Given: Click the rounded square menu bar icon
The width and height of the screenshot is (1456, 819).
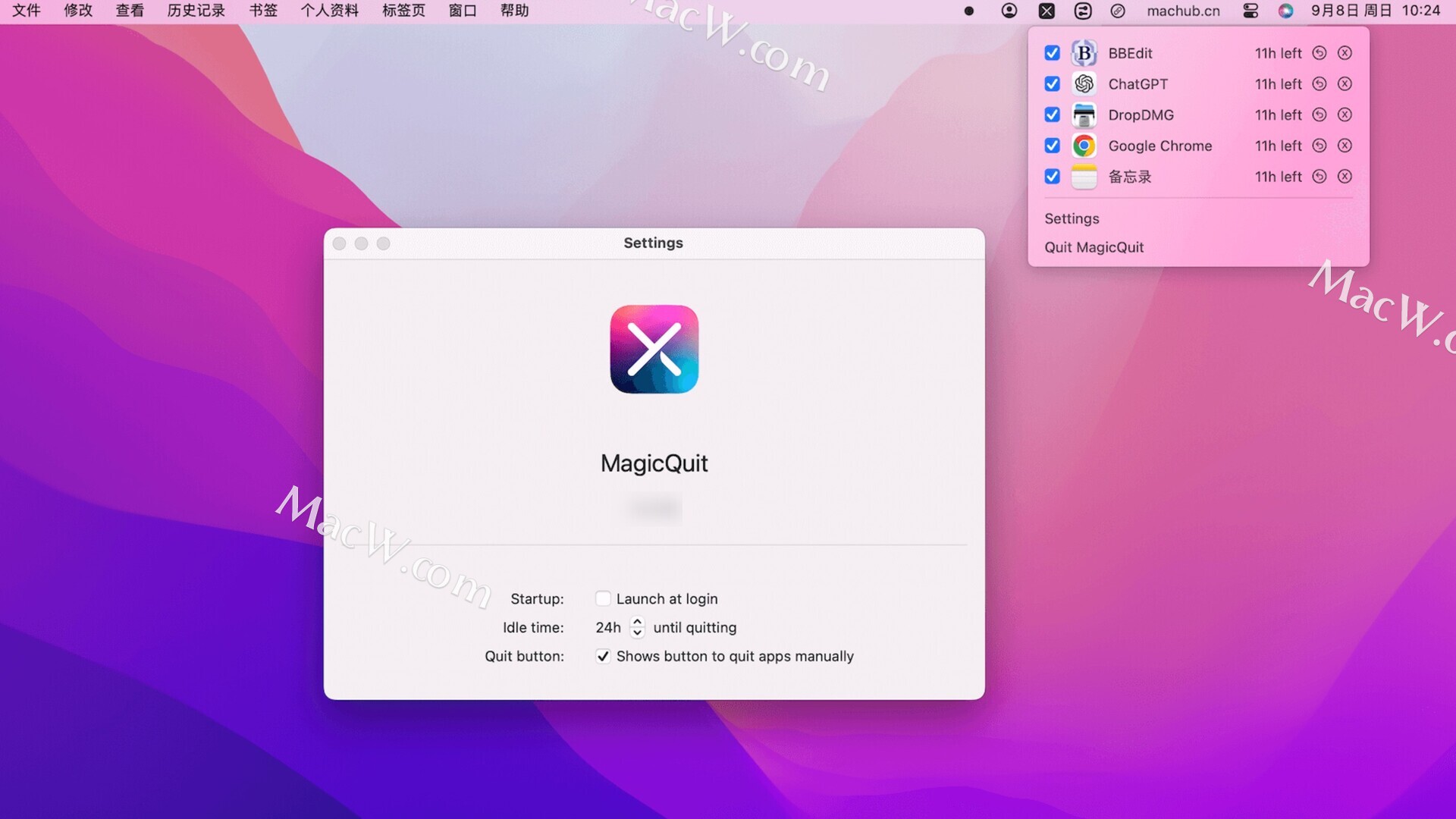Looking at the screenshot, I should coord(1083,11).
